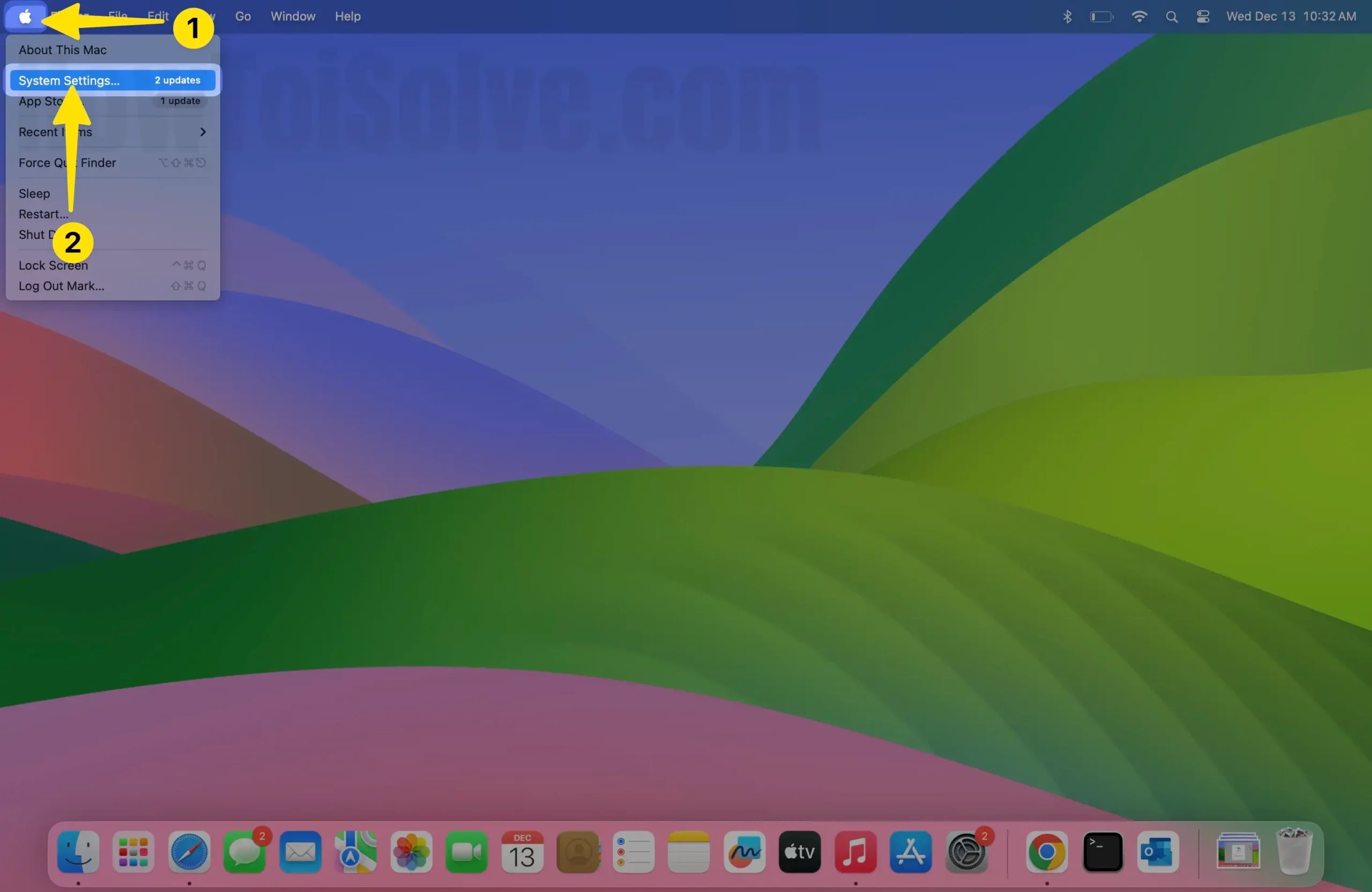Launch FaceTime from the Dock
Image resolution: width=1372 pixels, height=892 pixels.
click(466, 853)
